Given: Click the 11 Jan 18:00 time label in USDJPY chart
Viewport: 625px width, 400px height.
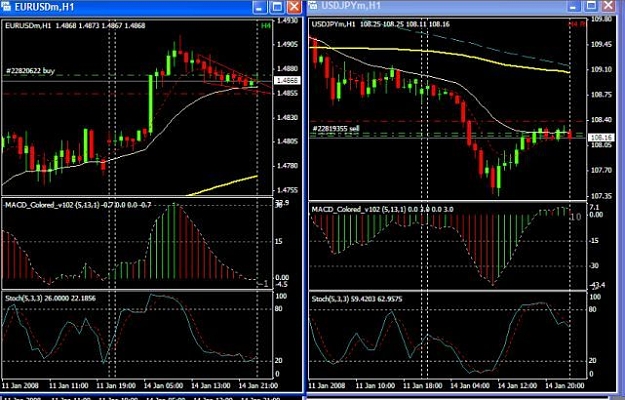Looking at the screenshot, I should coord(423,386).
